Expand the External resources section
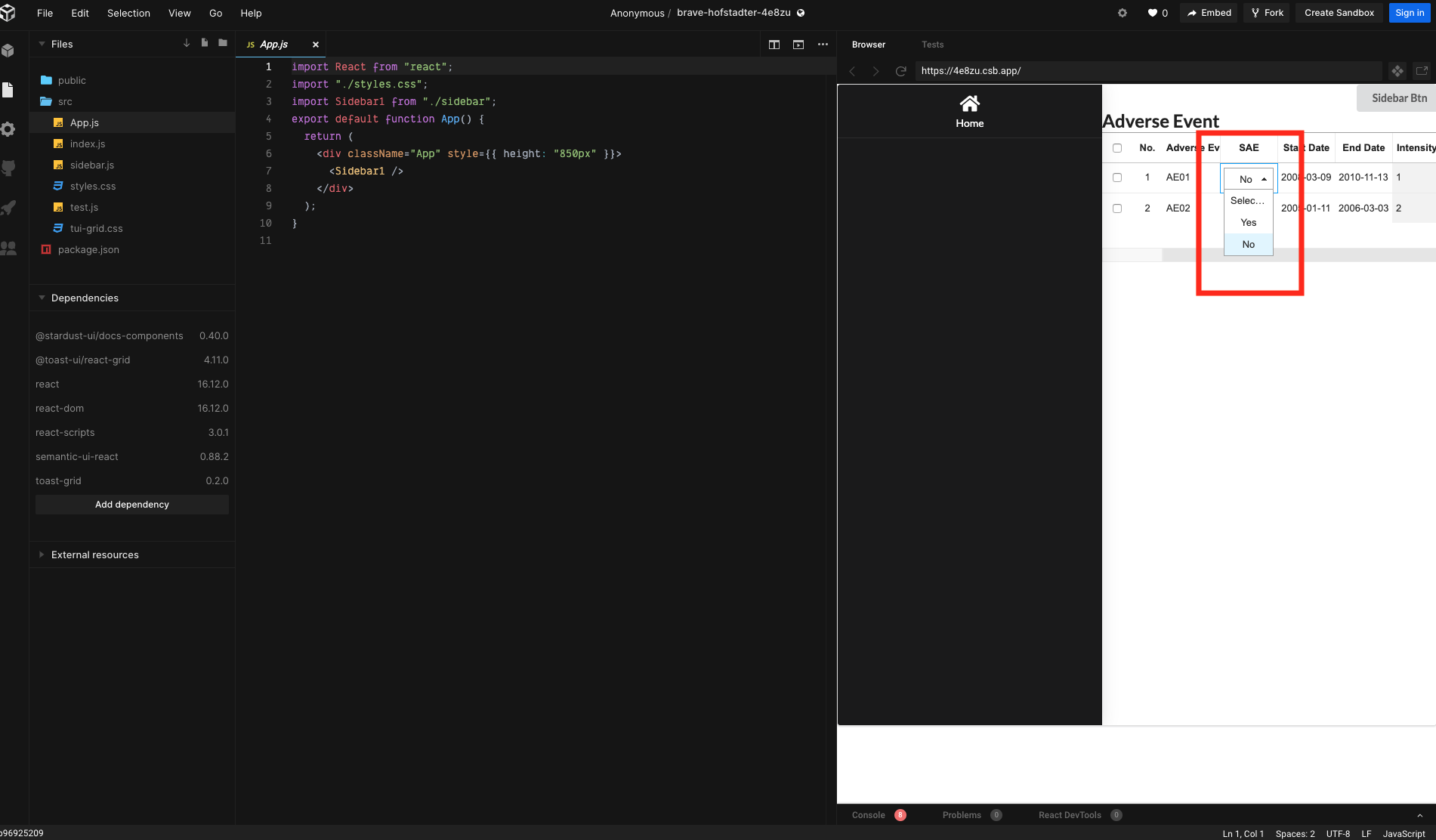The image size is (1436, 840). (94, 554)
